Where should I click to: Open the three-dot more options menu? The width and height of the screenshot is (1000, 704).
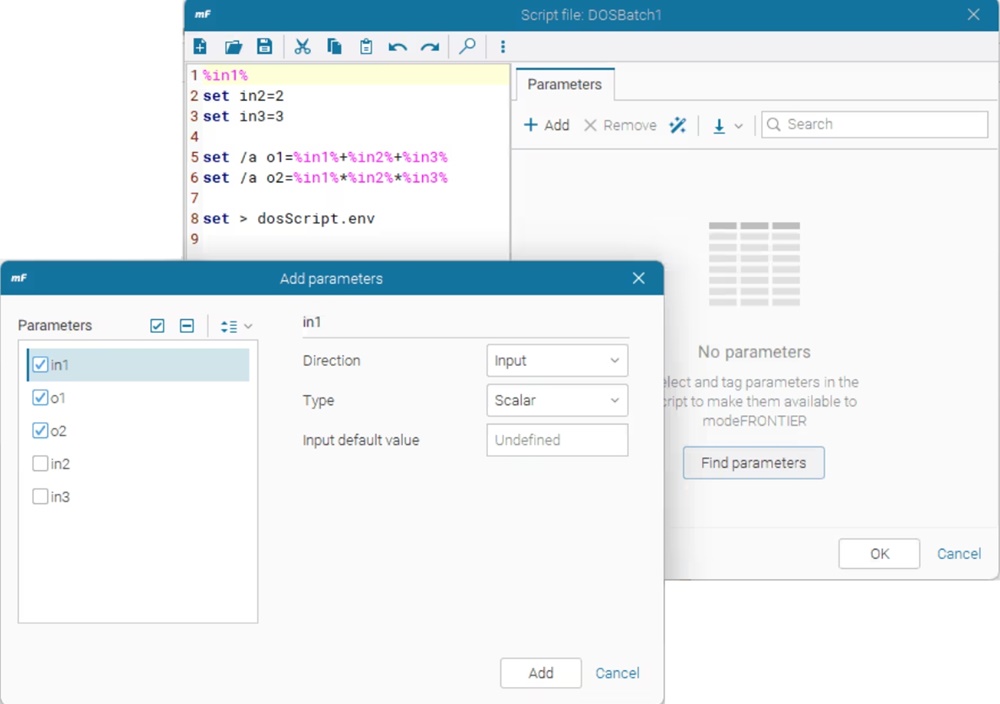point(503,47)
